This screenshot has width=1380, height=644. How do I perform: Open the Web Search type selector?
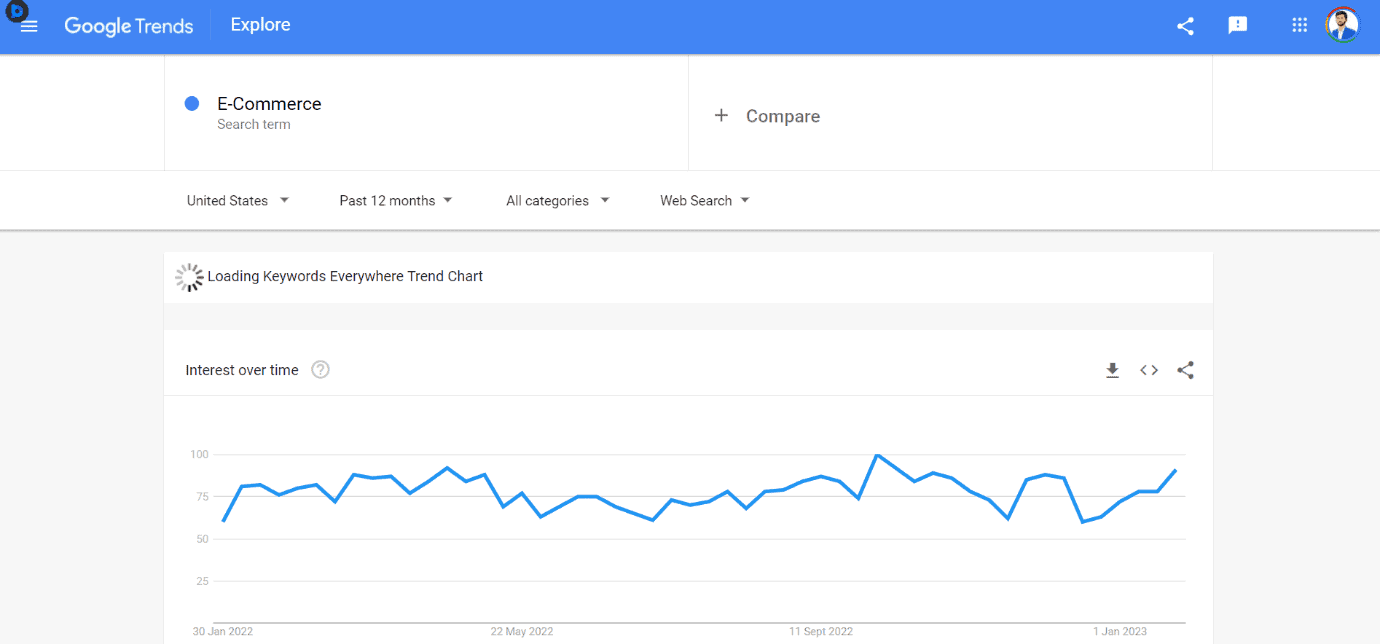click(703, 200)
